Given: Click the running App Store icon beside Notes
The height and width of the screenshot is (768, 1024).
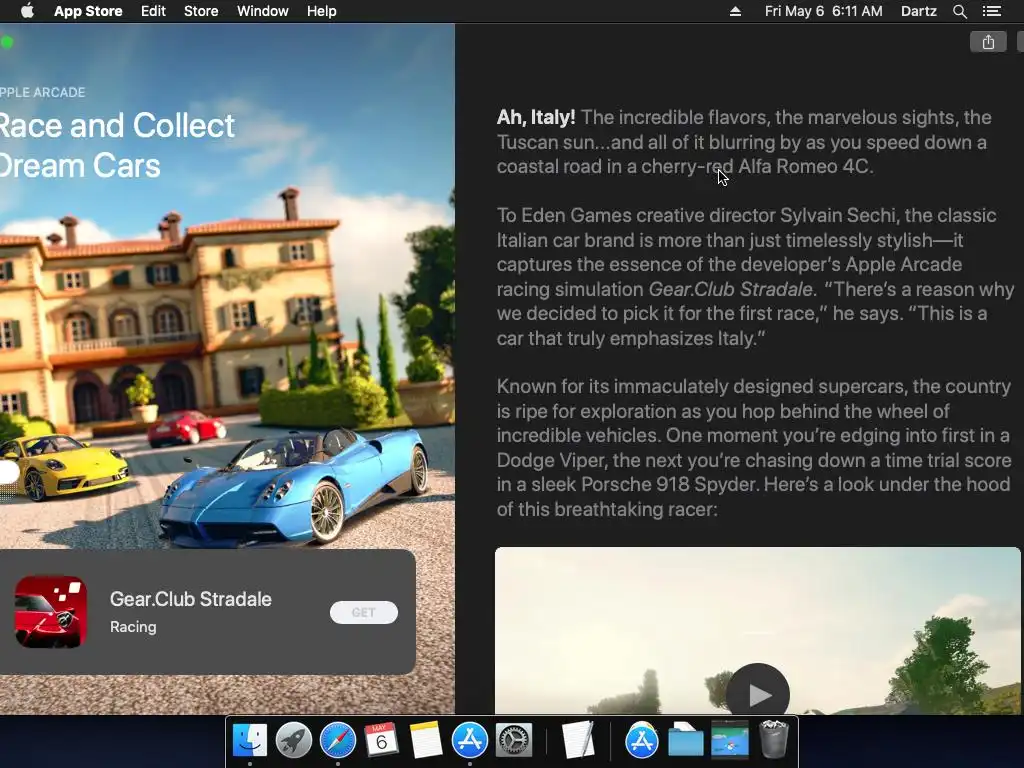Looking at the screenshot, I should pyautogui.click(x=470, y=740).
